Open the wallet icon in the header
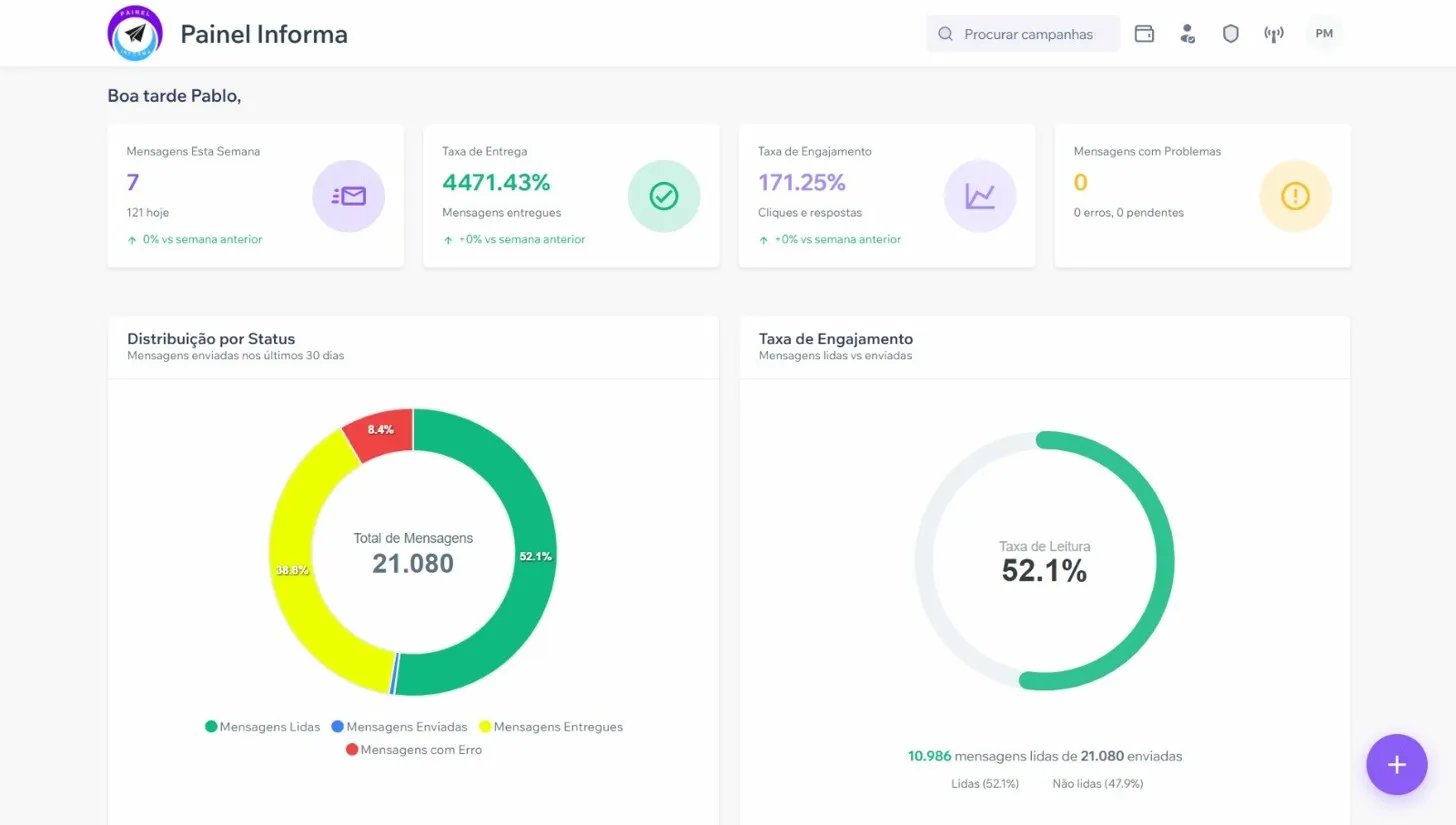Viewport: 1456px width, 825px height. [x=1143, y=33]
